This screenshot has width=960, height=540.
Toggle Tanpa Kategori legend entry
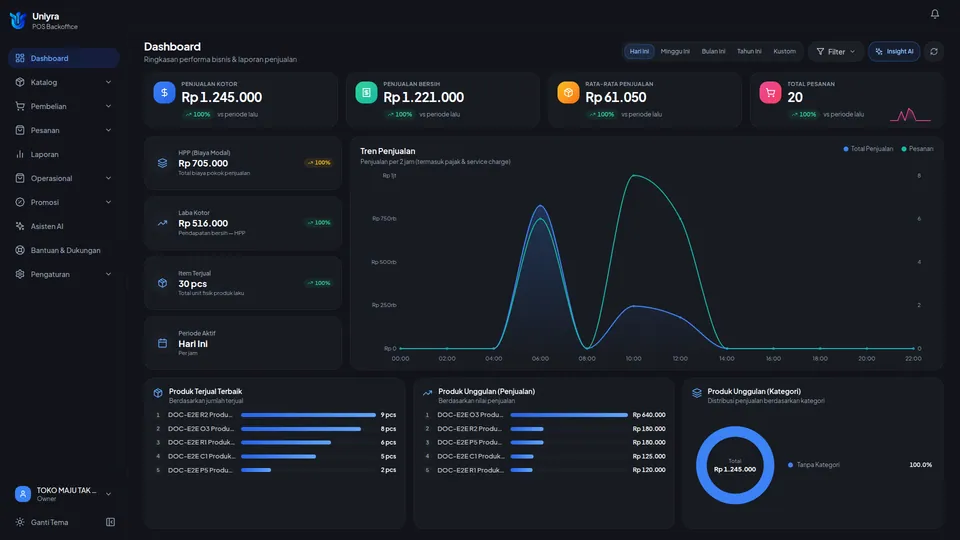[814, 465]
